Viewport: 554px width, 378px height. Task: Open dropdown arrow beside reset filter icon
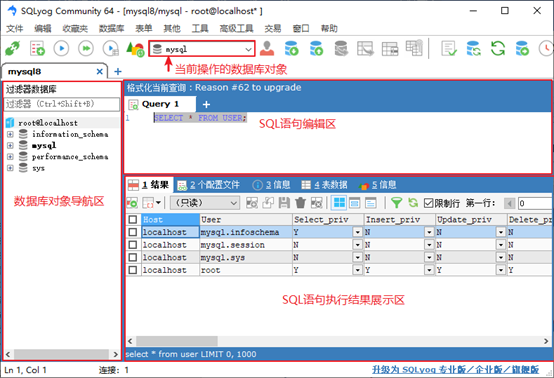158,203
